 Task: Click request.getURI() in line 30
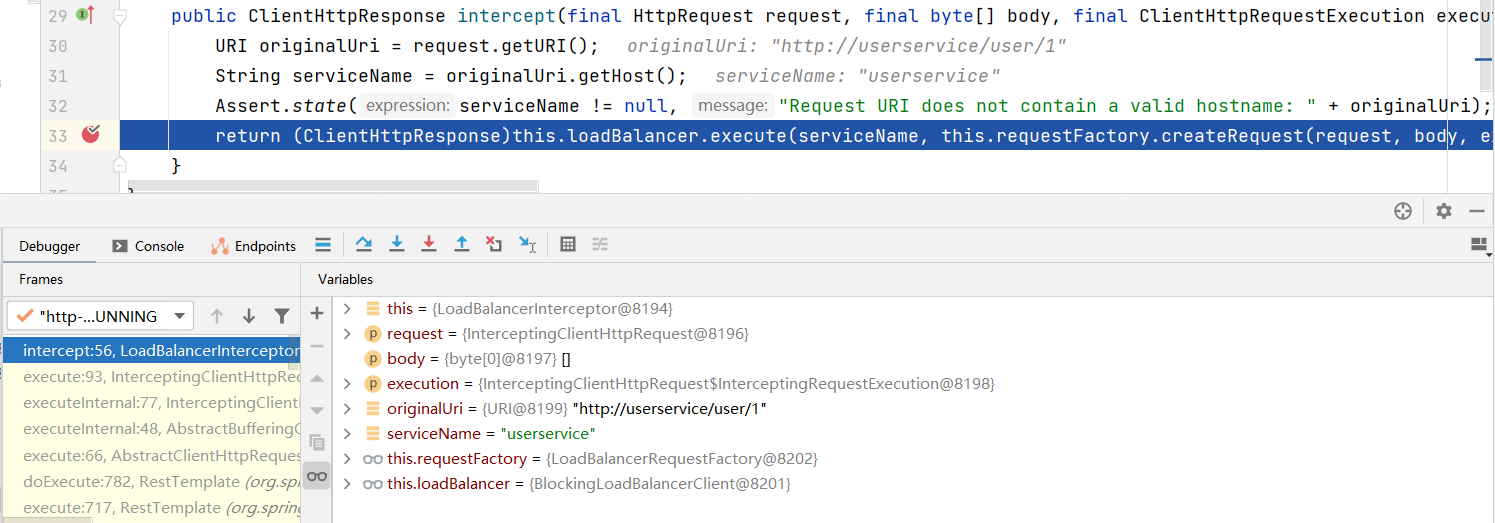tap(506, 46)
